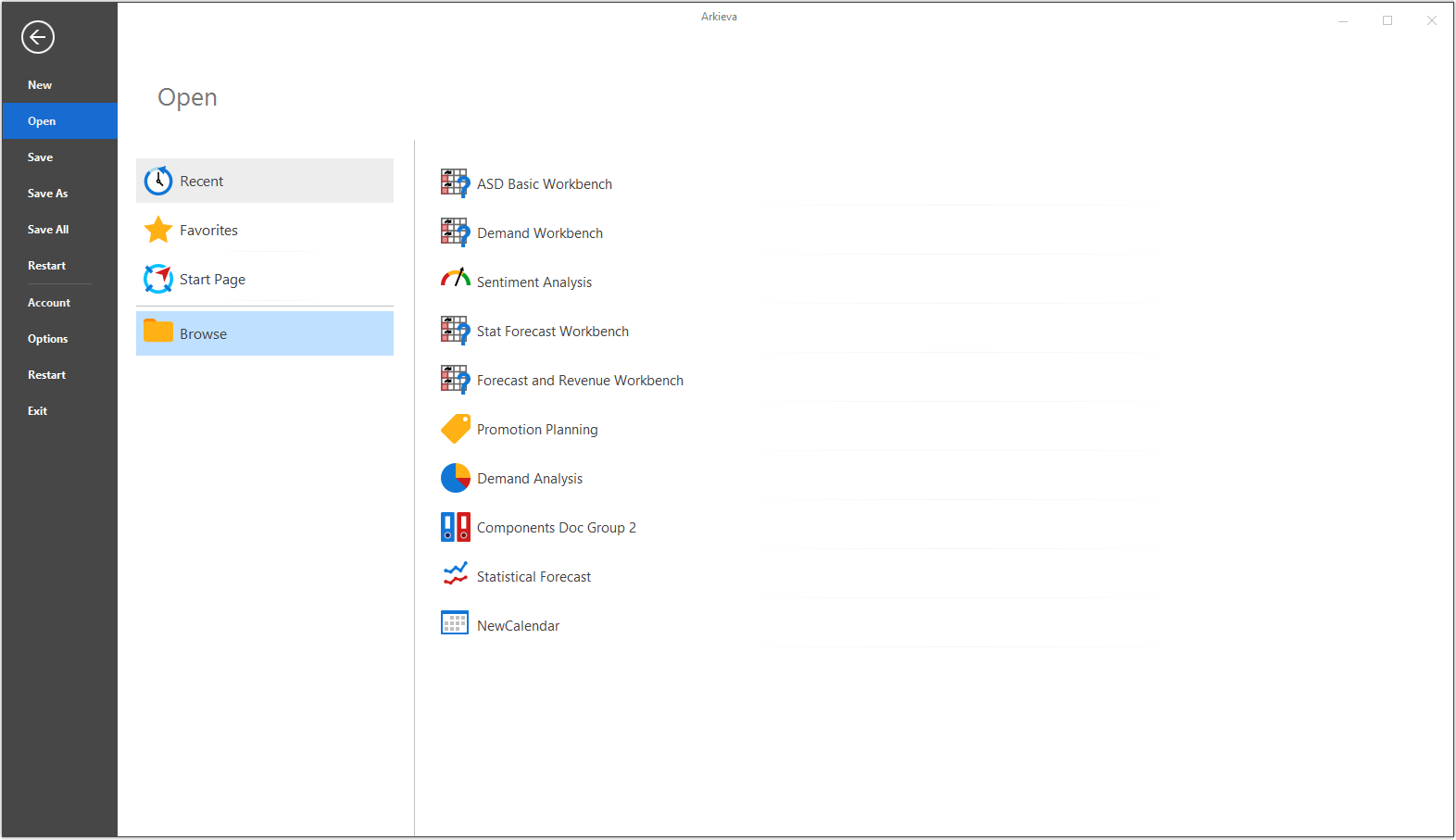Click the Stat Forecast Workbench grid icon

455,331
